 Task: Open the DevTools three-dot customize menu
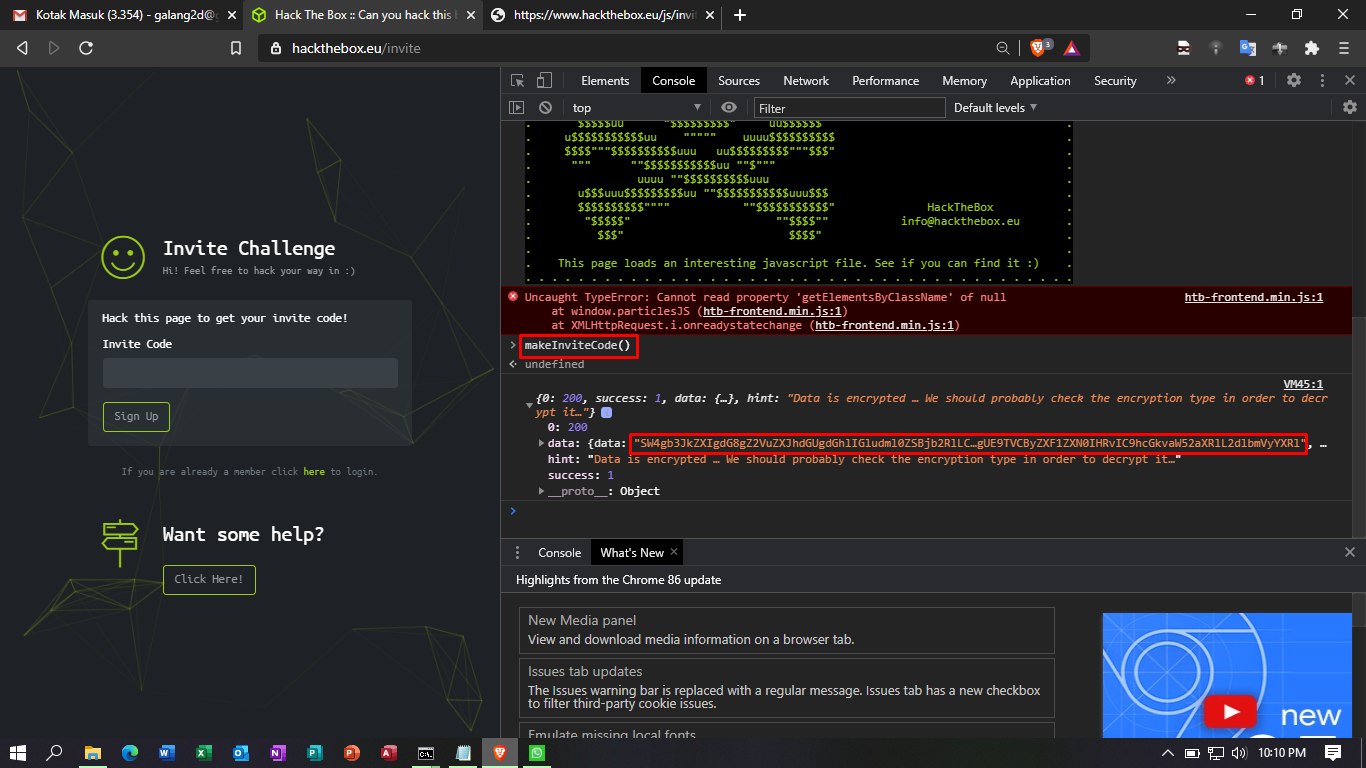coord(1322,81)
